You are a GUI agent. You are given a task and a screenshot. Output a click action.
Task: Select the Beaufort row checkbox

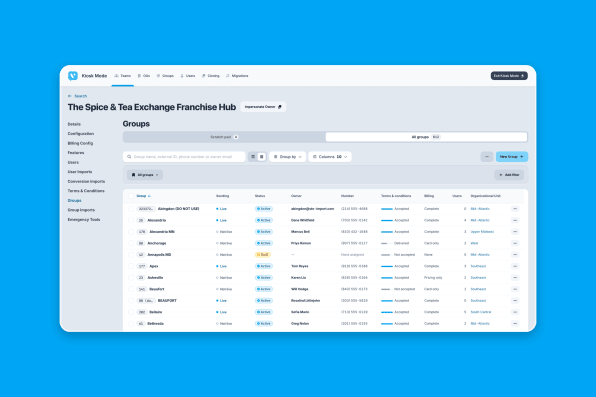pyautogui.click(x=131, y=289)
